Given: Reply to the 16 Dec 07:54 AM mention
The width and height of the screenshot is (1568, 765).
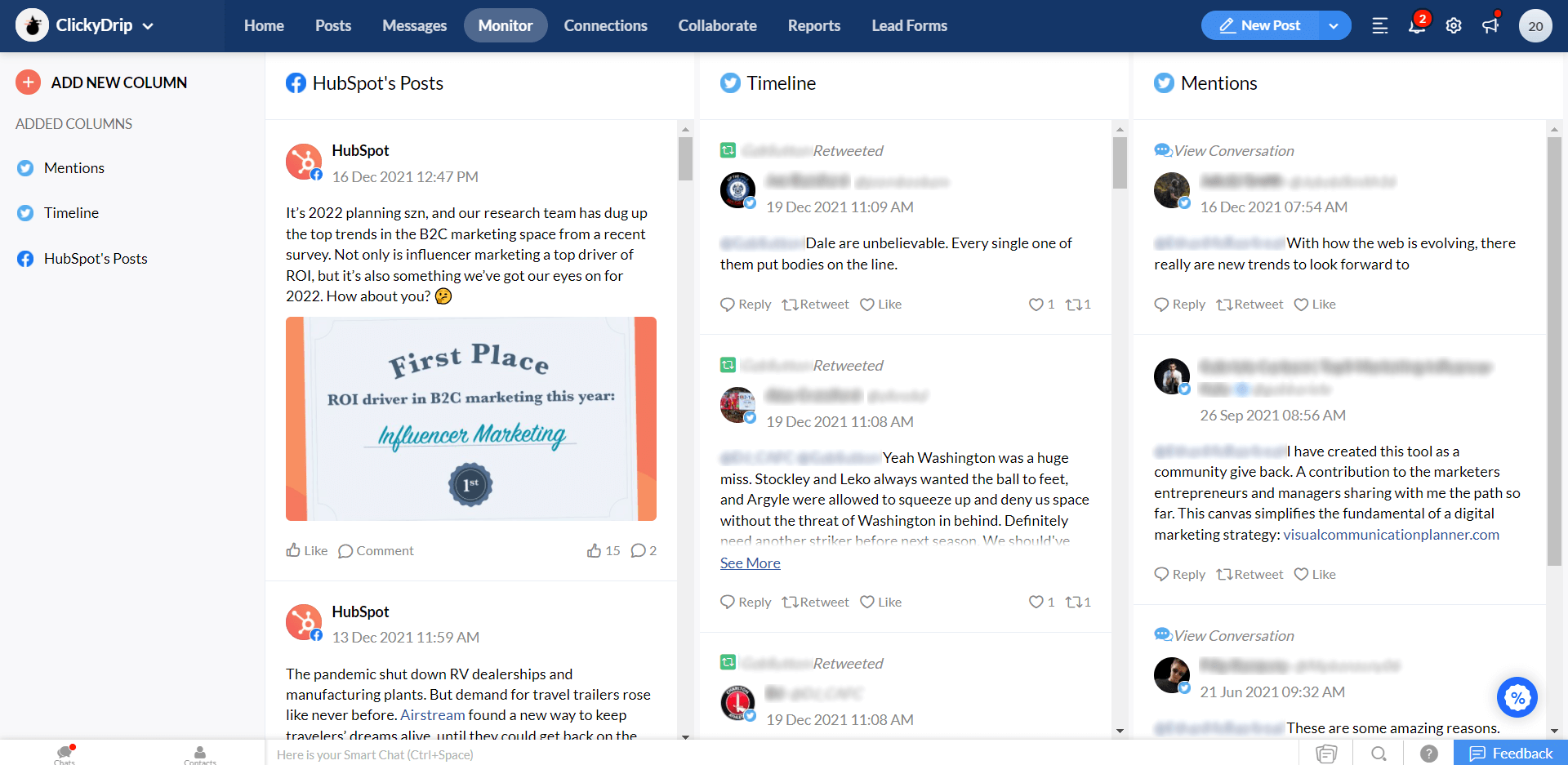Looking at the screenshot, I should pyautogui.click(x=1180, y=304).
